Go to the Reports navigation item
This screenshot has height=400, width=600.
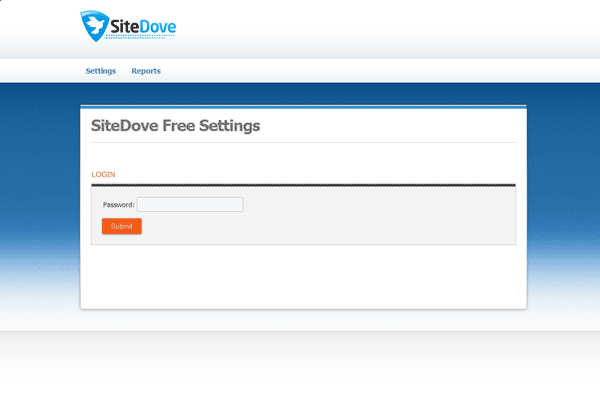[146, 71]
